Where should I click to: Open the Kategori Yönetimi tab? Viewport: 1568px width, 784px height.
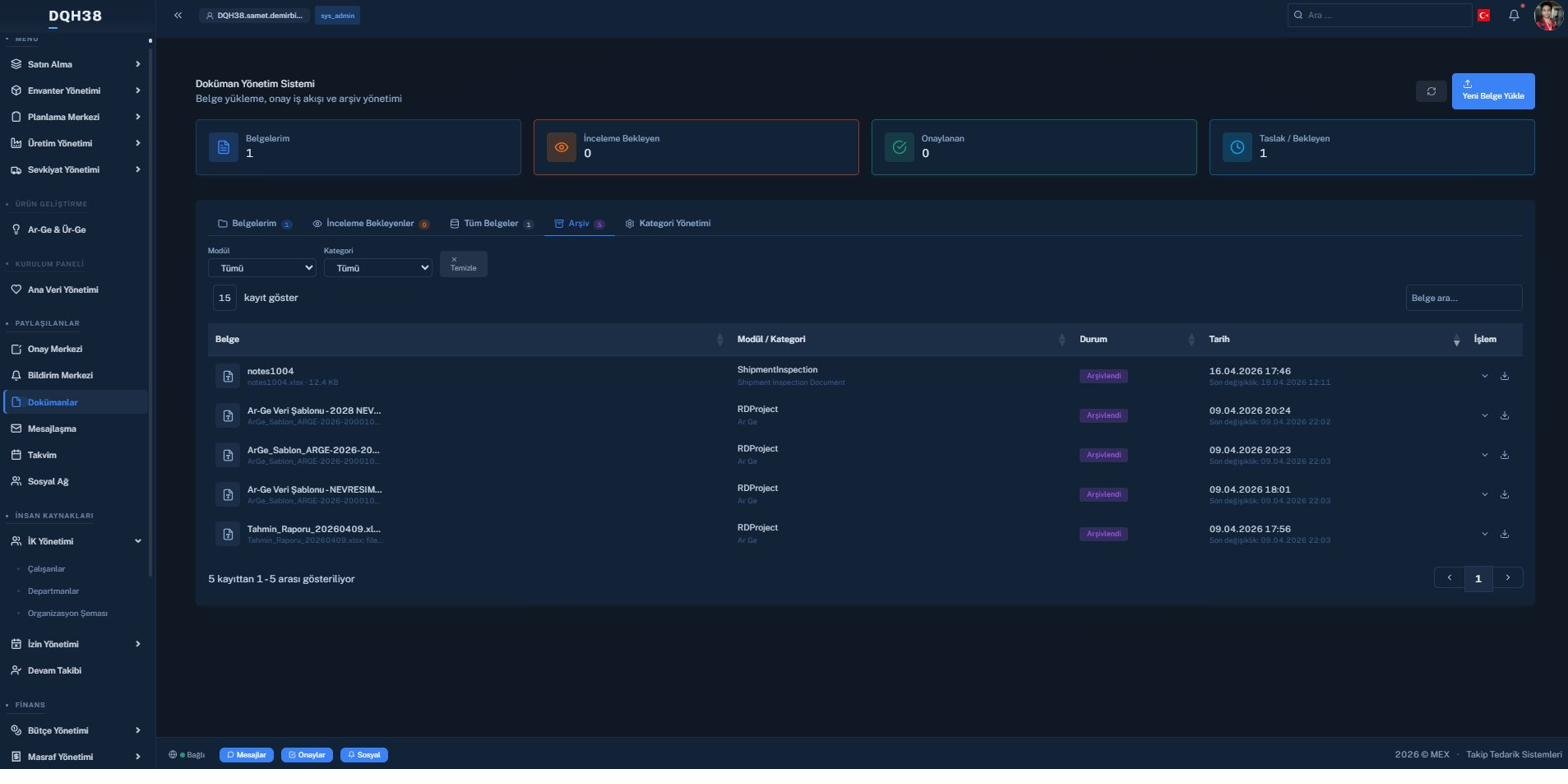point(667,224)
